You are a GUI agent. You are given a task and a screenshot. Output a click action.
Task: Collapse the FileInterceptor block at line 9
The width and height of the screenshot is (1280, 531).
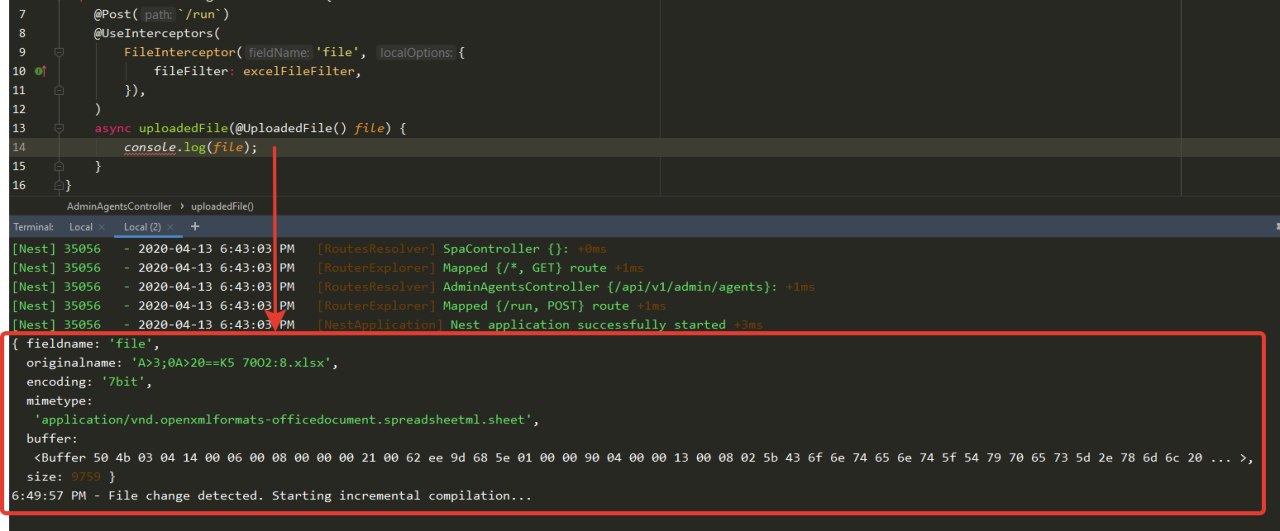(60, 52)
